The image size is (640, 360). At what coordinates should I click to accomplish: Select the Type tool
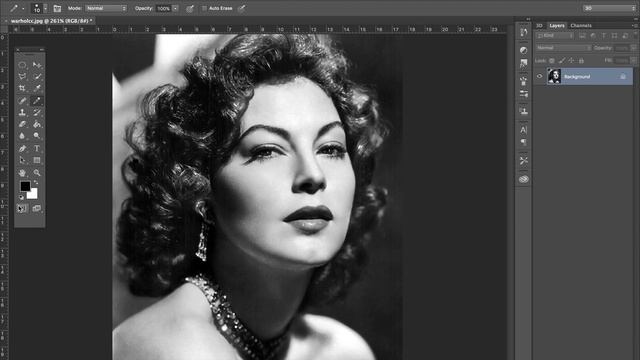tap(37, 149)
